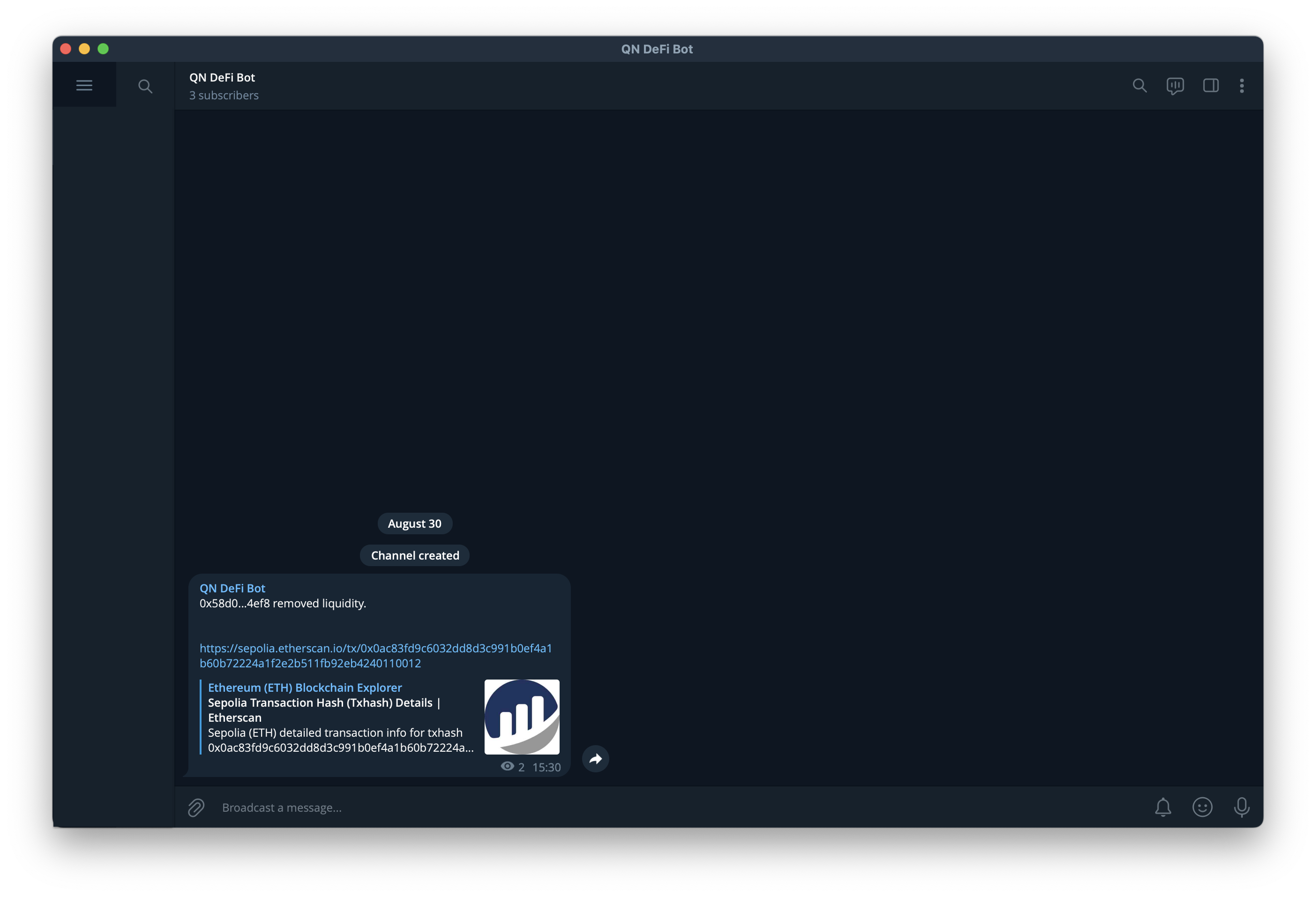Forward the message with the share arrow
The height and width of the screenshot is (897, 1316).
point(595,759)
